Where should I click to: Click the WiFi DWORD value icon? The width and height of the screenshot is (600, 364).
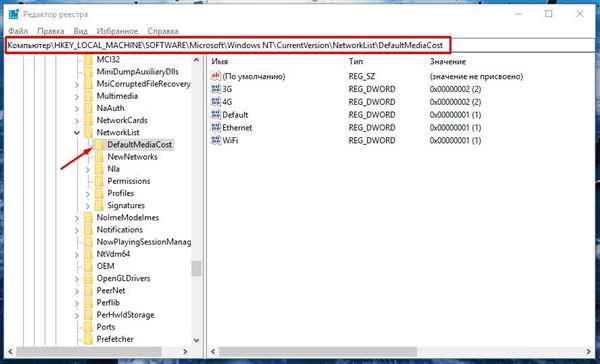[216, 140]
